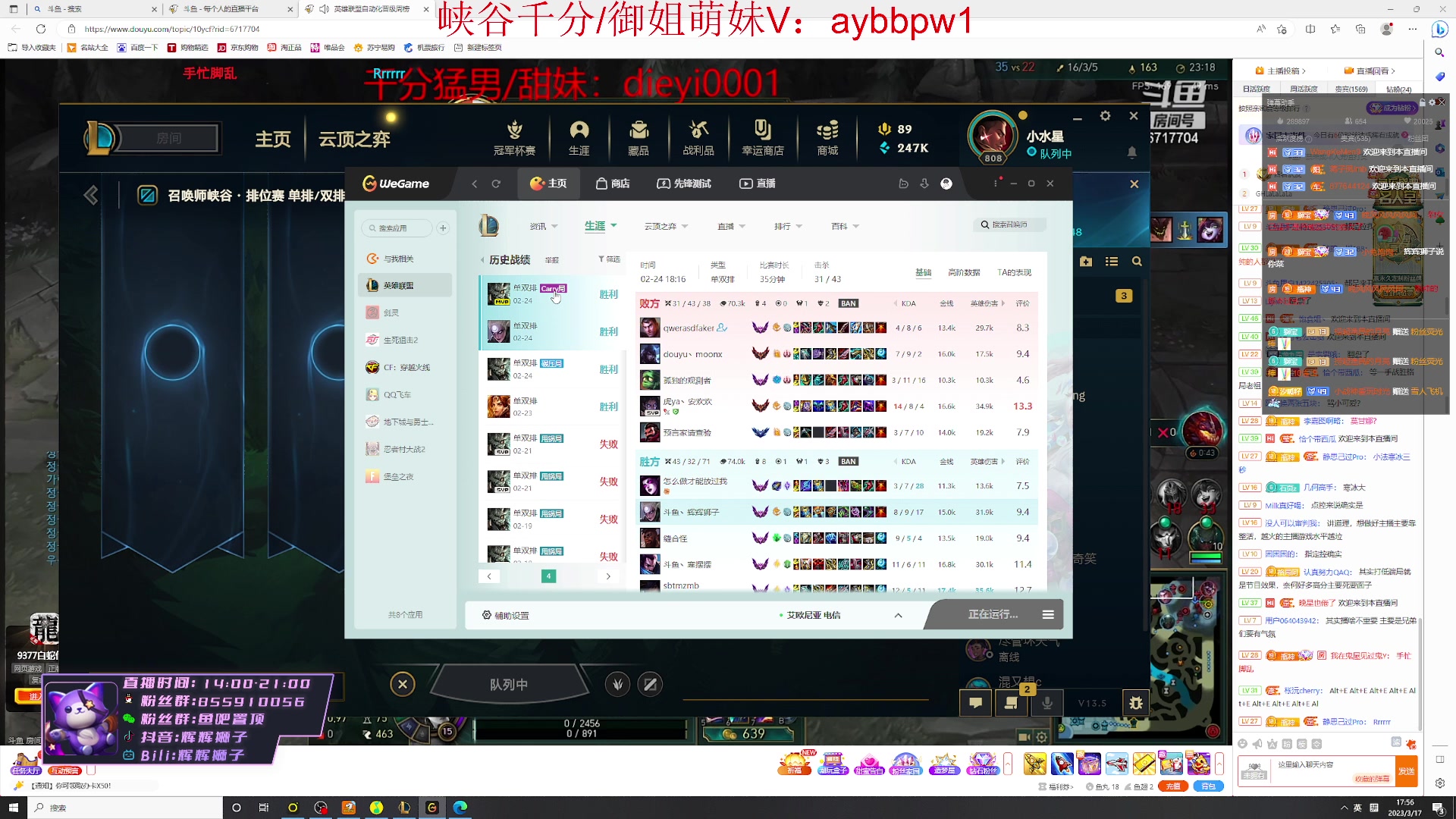Image resolution: width=1456 pixels, height=819 pixels.
Task: Open League client 云顶之弈 tab
Action: coord(354,140)
